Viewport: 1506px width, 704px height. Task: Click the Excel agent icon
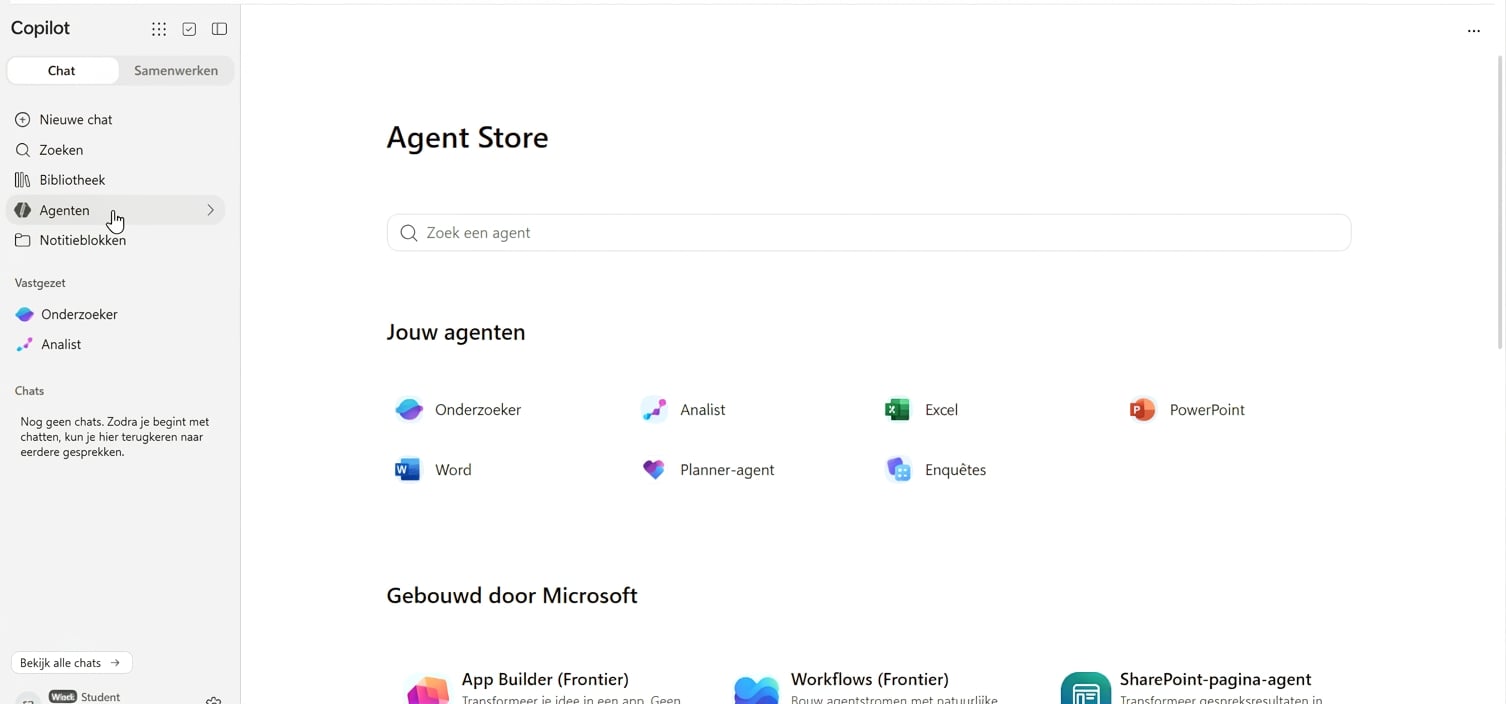tap(898, 409)
